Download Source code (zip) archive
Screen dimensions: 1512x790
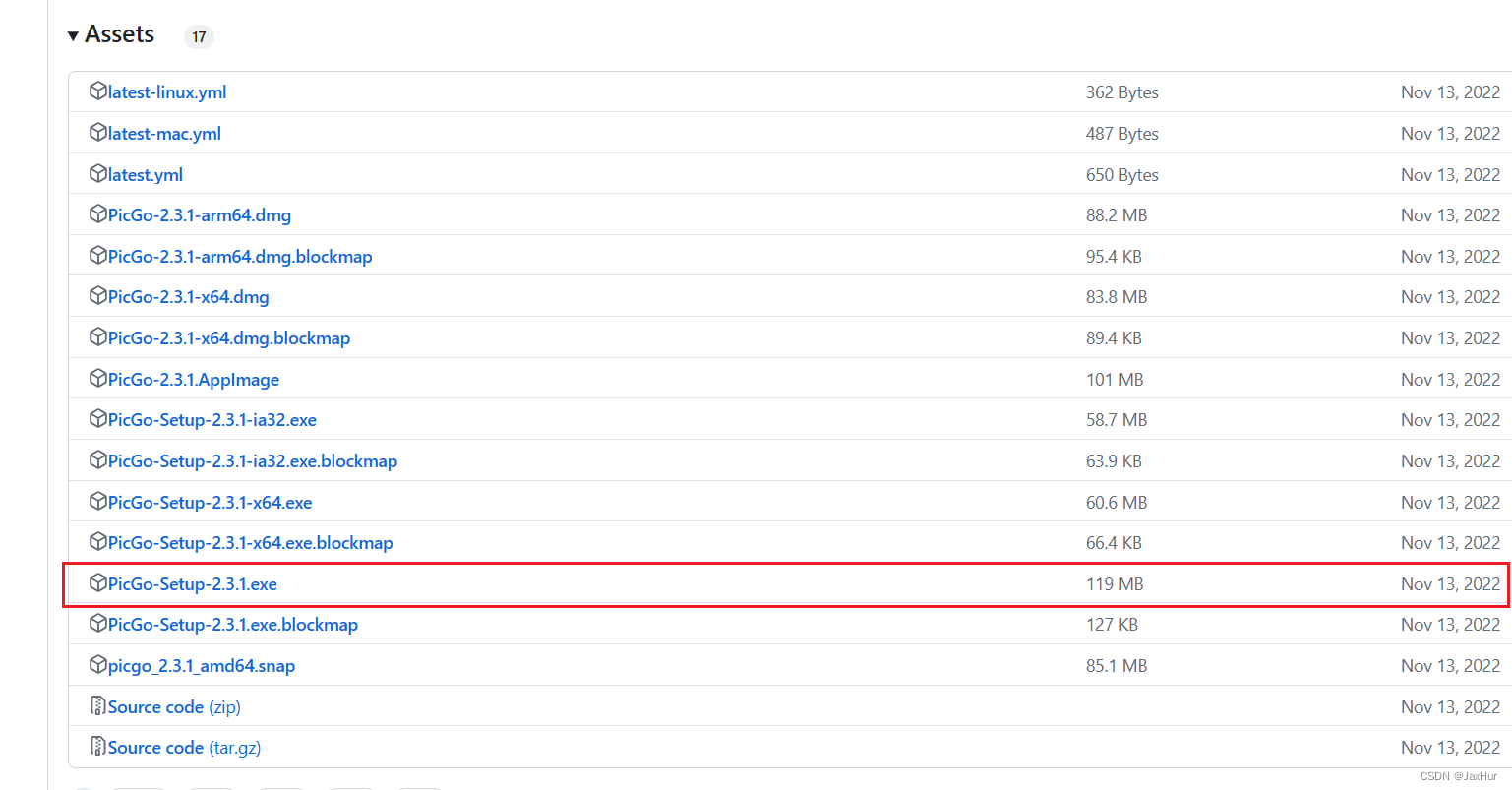[x=174, y=707]
